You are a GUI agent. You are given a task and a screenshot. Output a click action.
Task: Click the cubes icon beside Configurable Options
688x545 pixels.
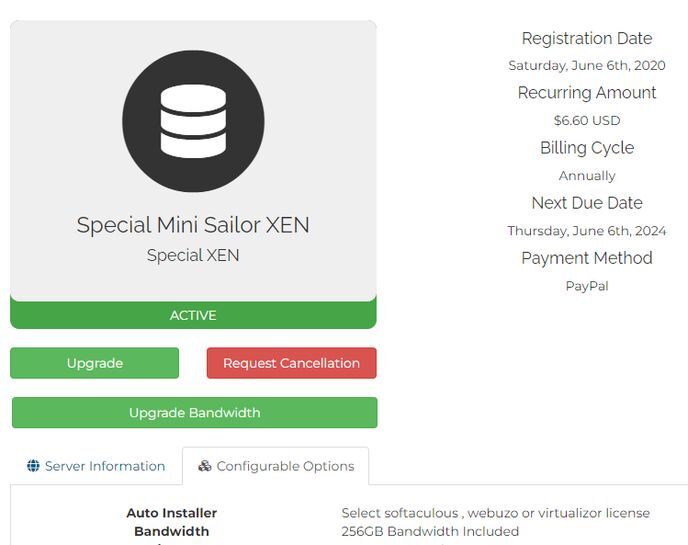coord(205,466)
